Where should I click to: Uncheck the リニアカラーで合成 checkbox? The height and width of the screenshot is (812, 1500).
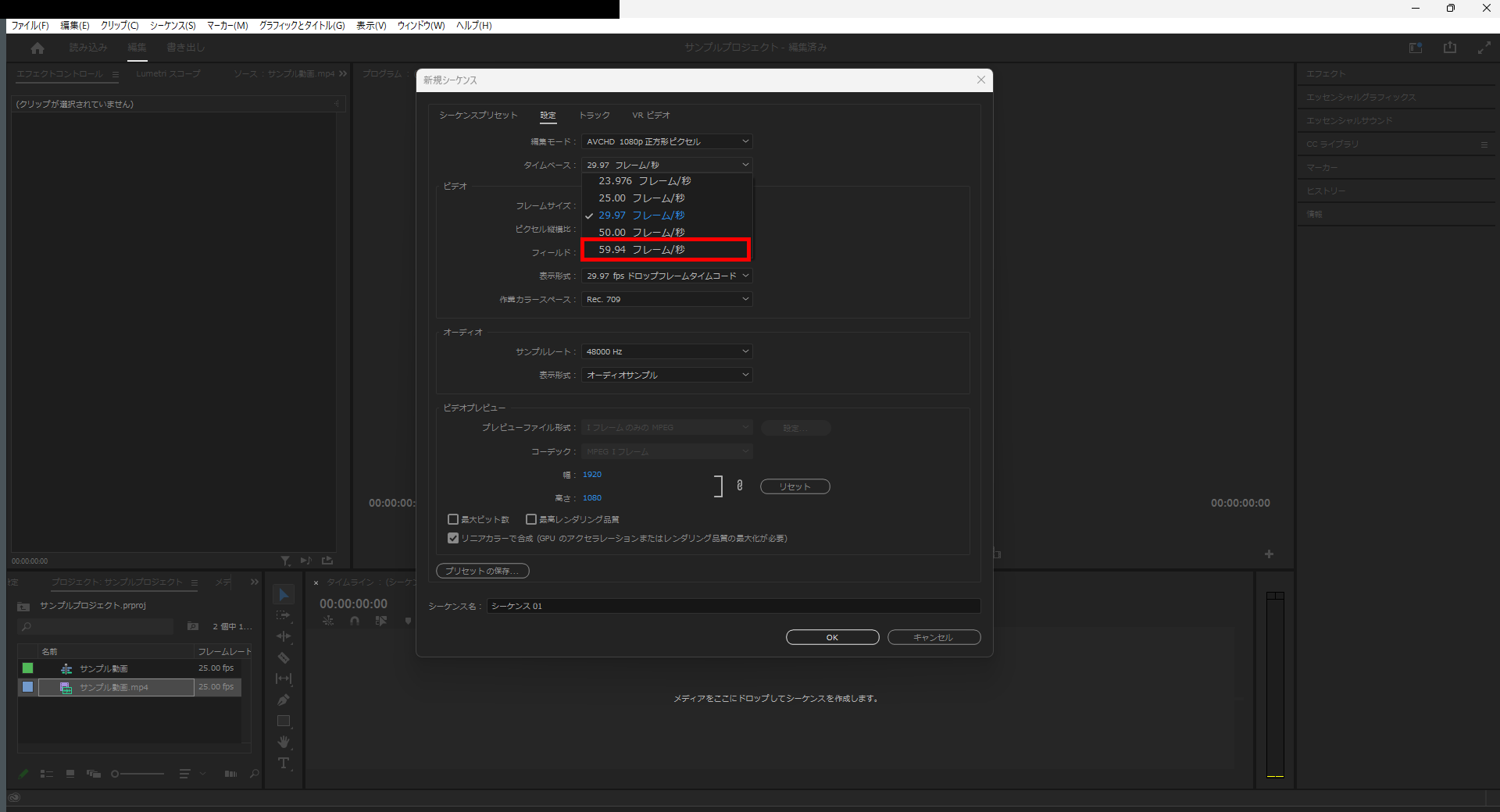point(453,538)
